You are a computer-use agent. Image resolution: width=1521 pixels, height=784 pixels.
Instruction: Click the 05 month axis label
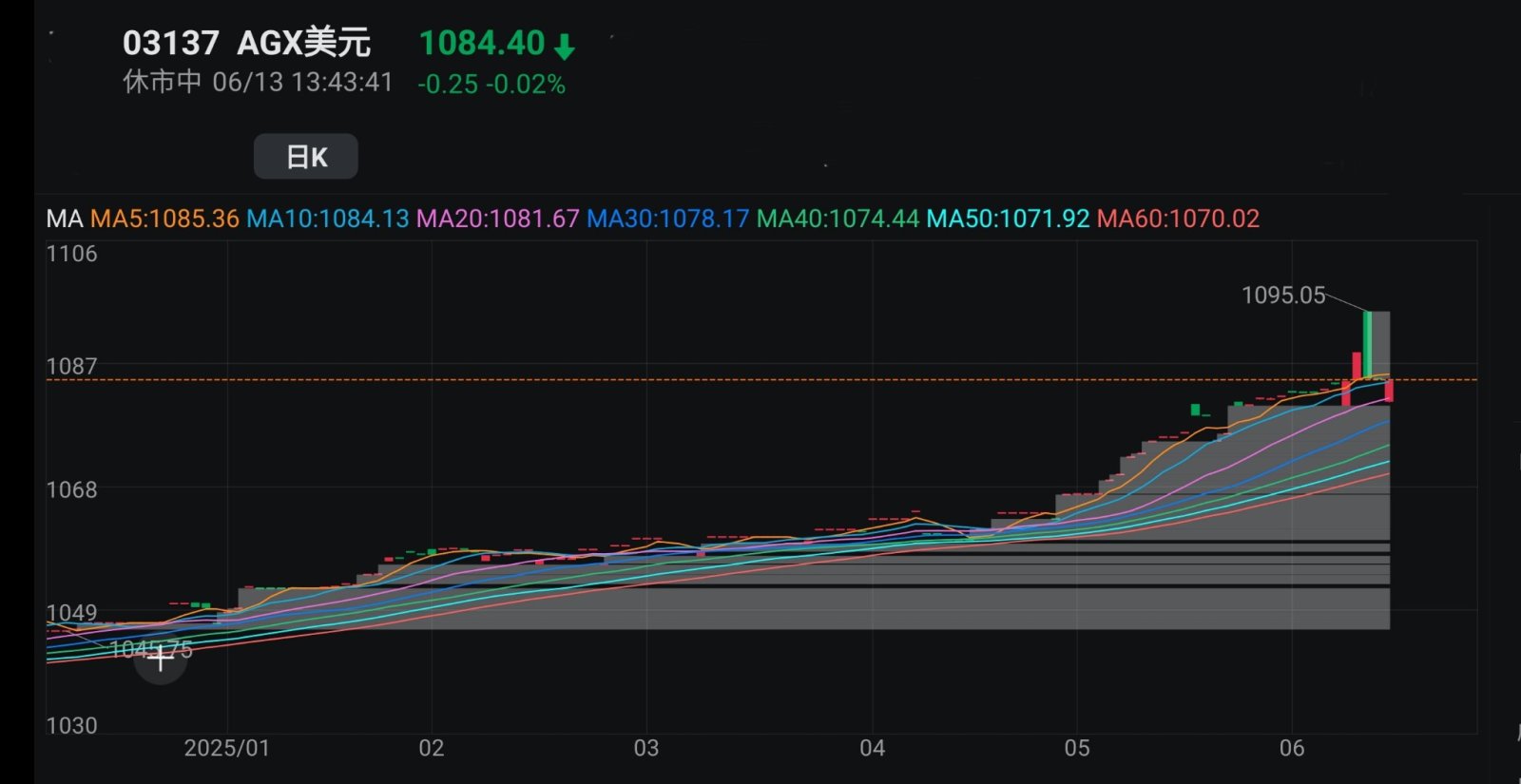1077,748
